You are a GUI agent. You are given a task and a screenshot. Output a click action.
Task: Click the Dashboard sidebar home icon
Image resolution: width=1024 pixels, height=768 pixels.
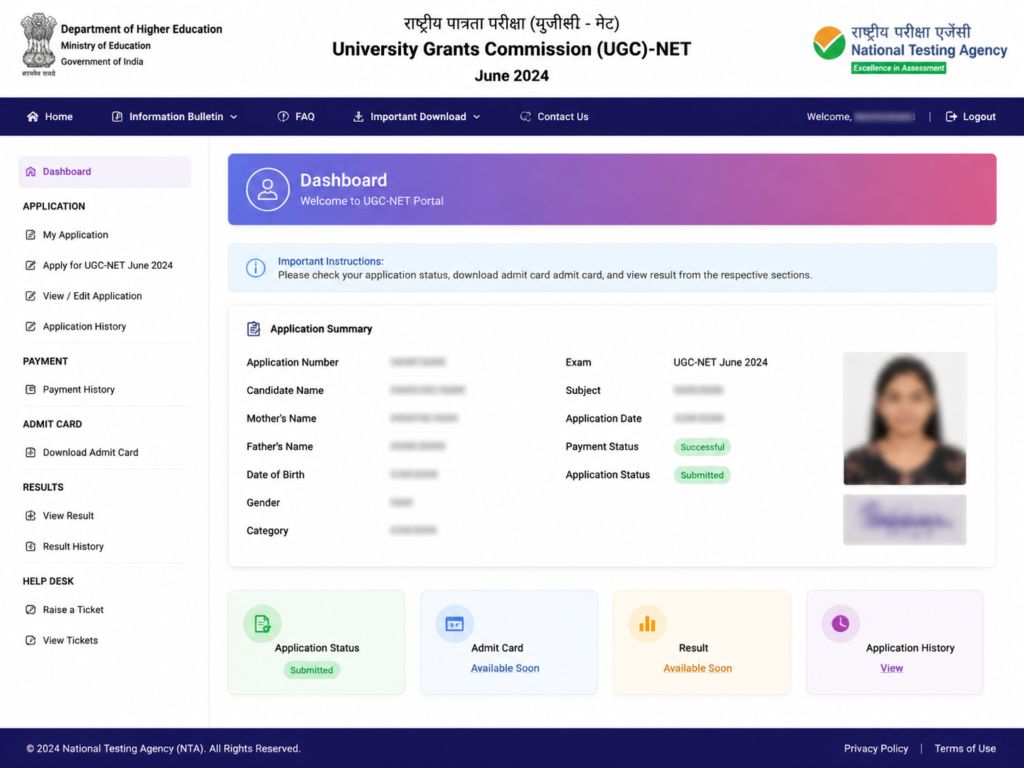pyautogui.click(x=31, y=172)
